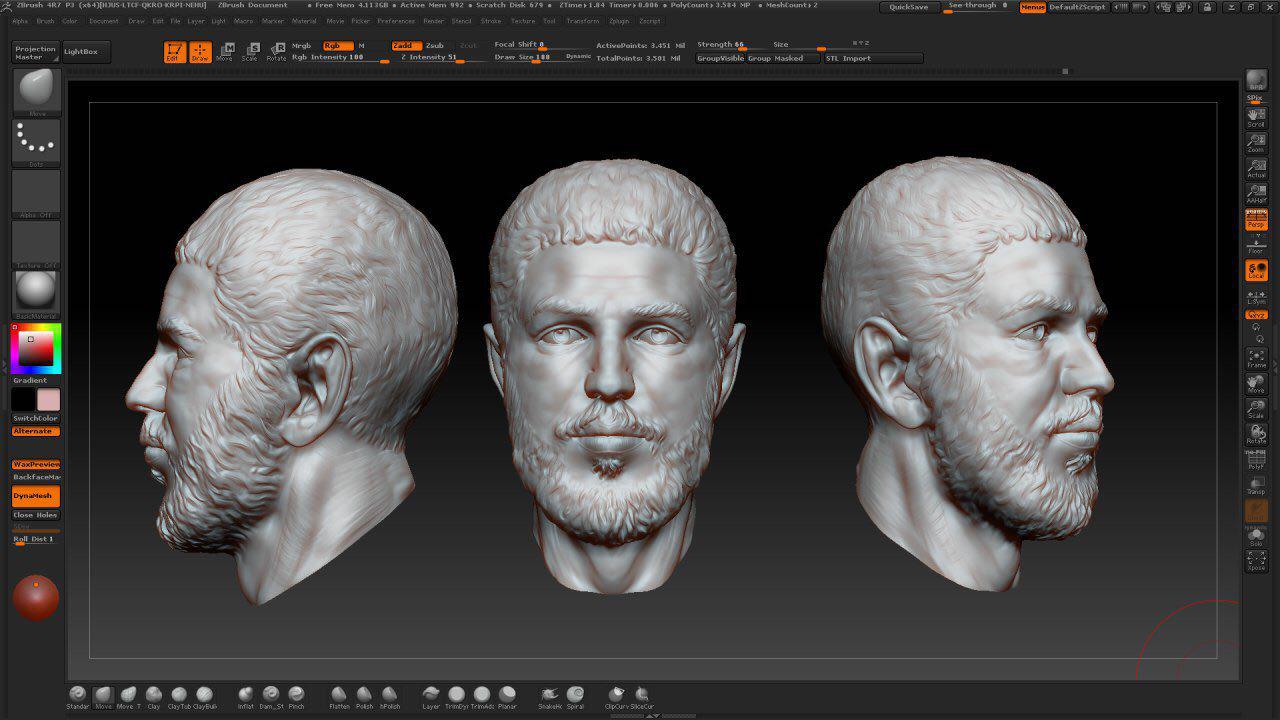The width and height of the screenshot is (1280, 720).
Task: Open the Document menu
Action: [x=103, y=21]
